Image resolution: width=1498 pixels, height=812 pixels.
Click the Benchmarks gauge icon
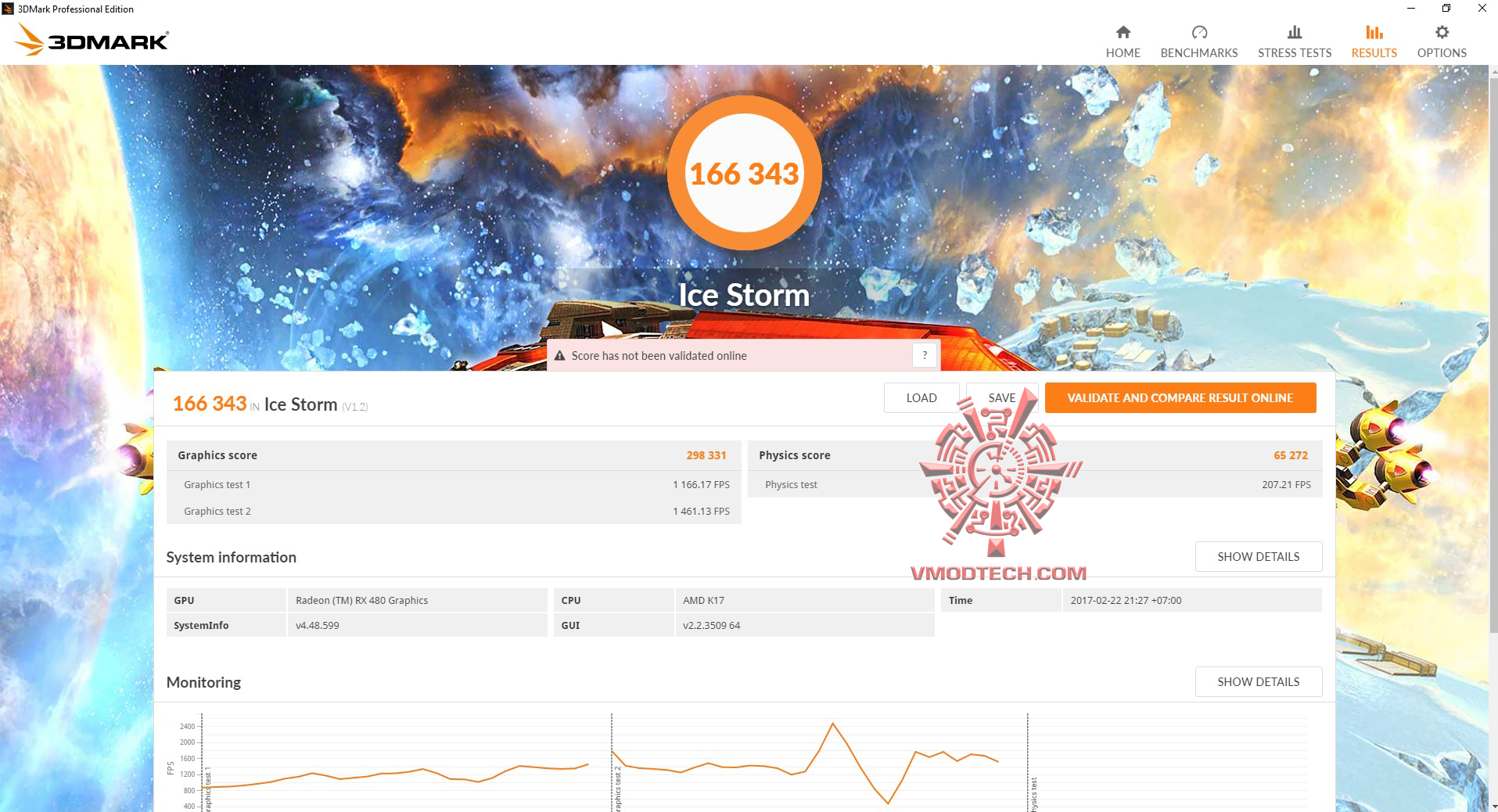coord(1199,32)
